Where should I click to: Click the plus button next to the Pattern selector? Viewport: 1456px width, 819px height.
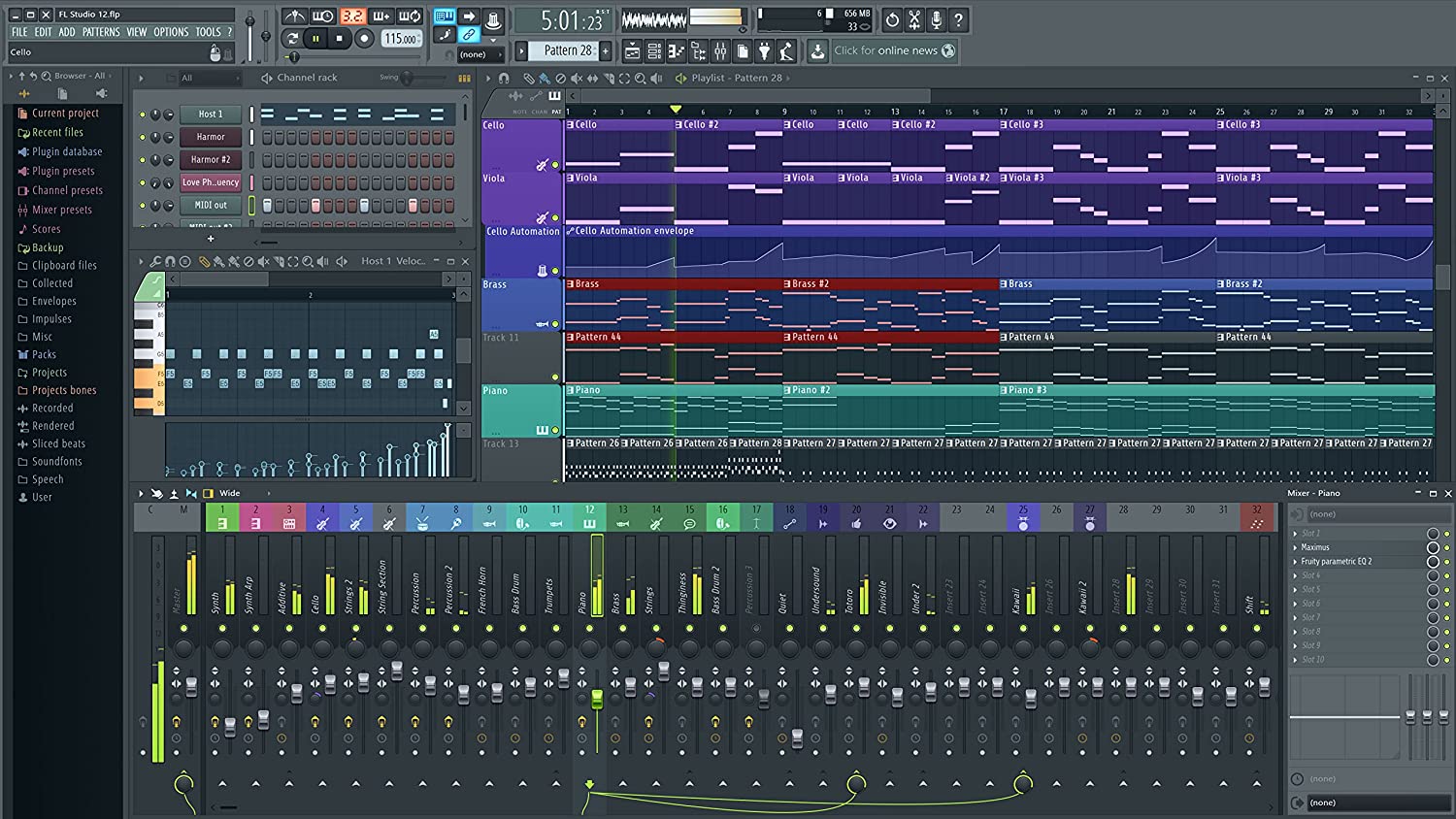604,50
